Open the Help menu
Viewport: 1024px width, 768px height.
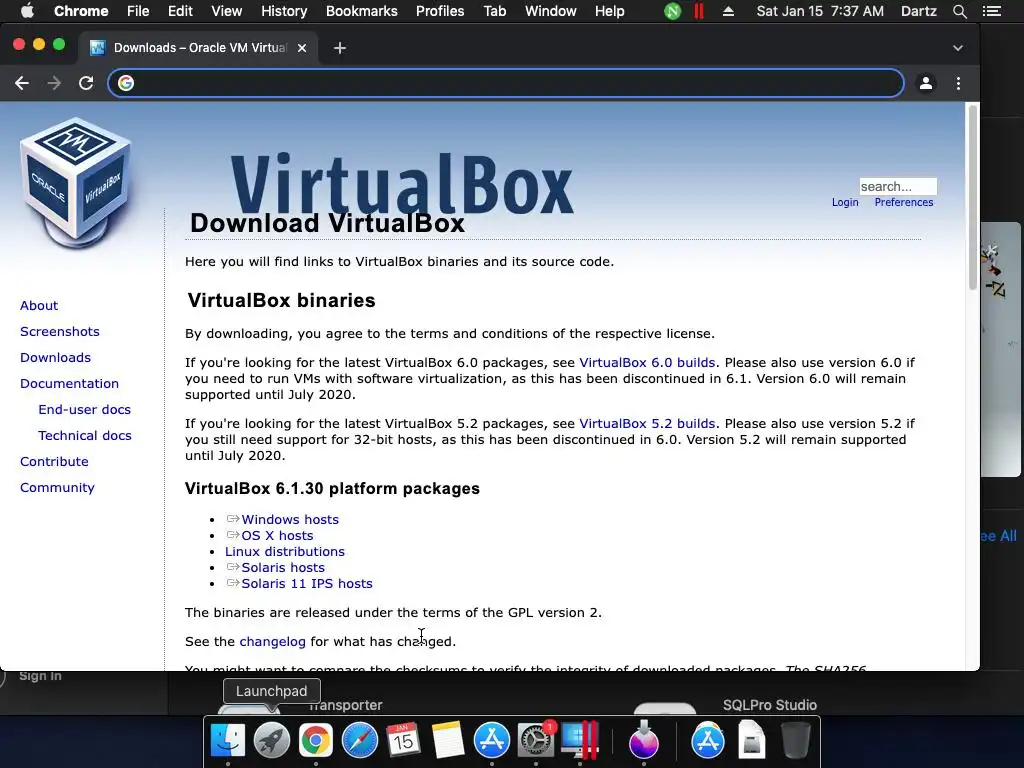tap(609, 11)
